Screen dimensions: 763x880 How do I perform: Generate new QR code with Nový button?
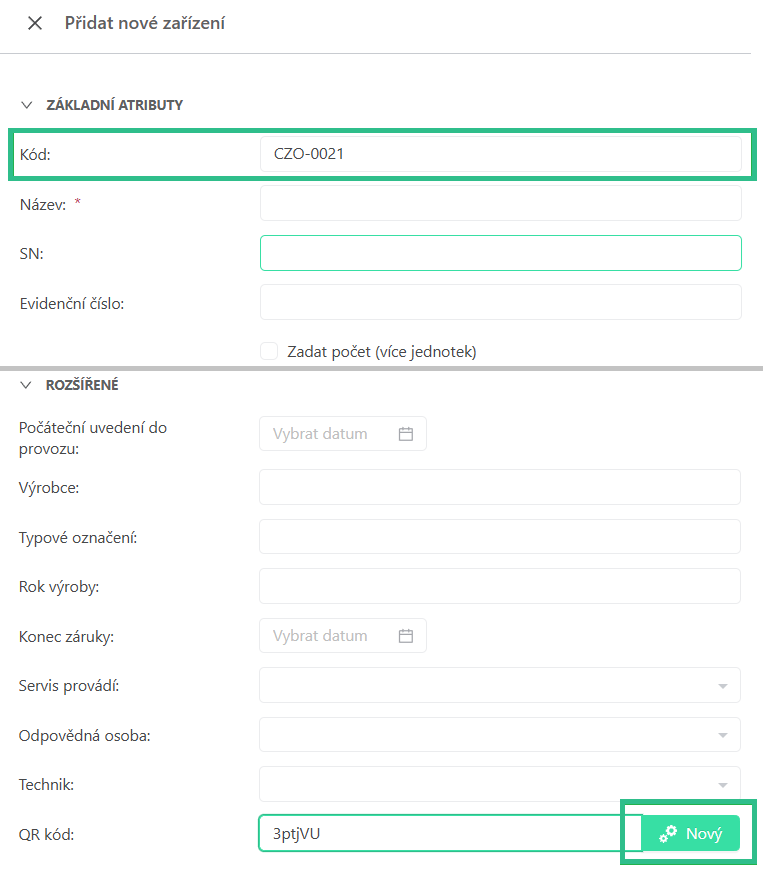pyautogui.click(x=691, y=834)
